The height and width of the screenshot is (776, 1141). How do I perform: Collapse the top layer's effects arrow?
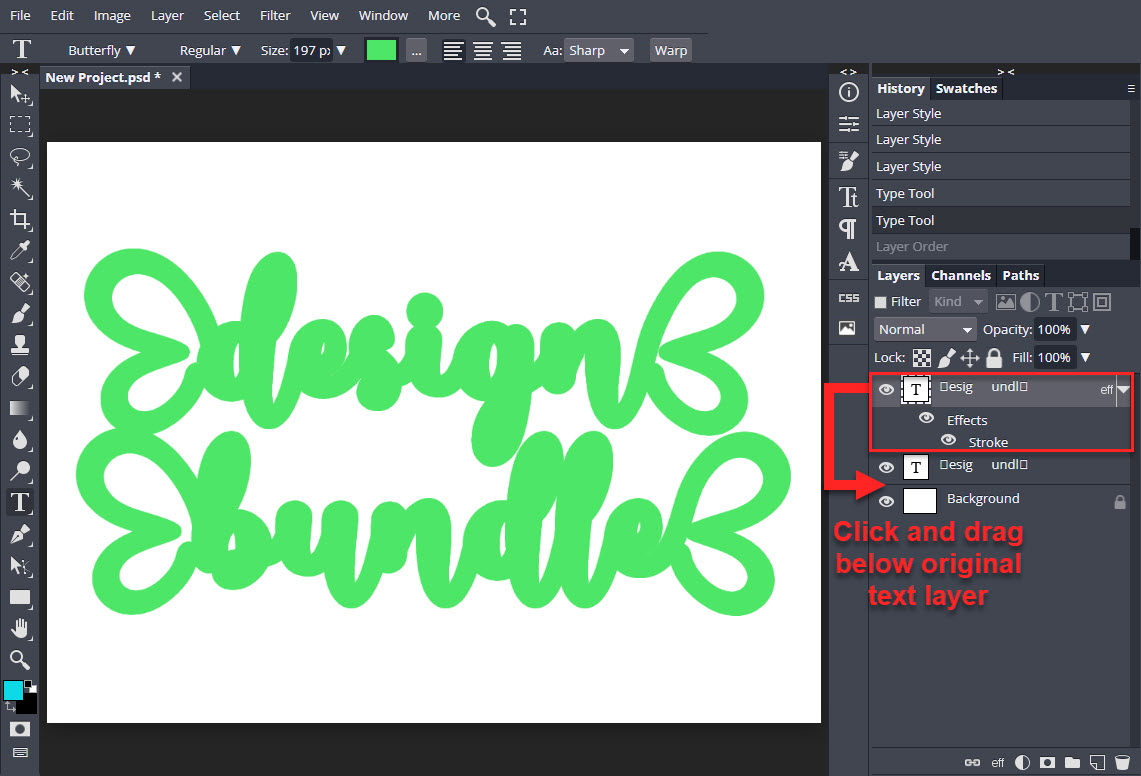[x=1124, y=389]
